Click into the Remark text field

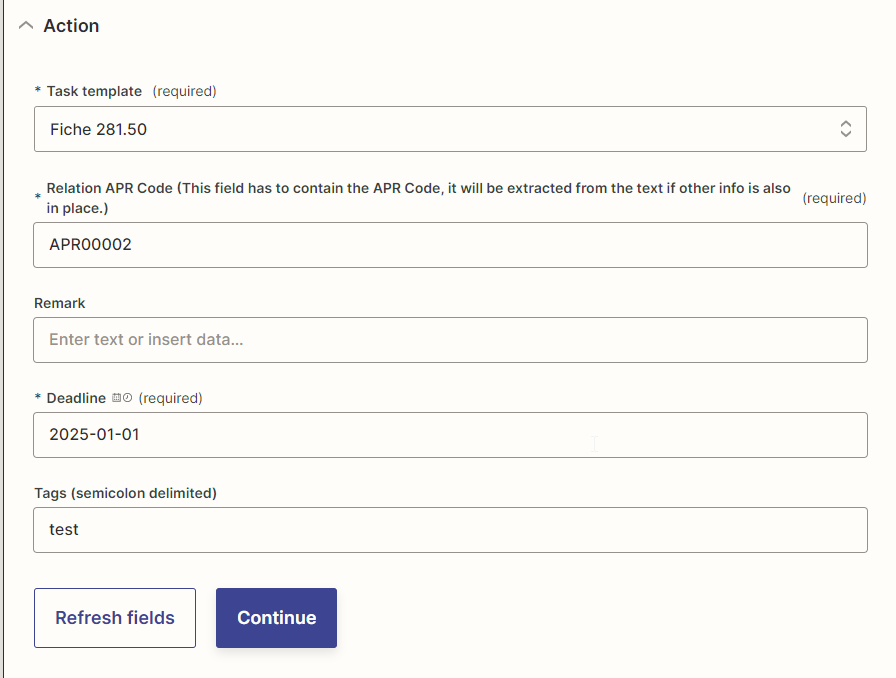click(450, 340)
